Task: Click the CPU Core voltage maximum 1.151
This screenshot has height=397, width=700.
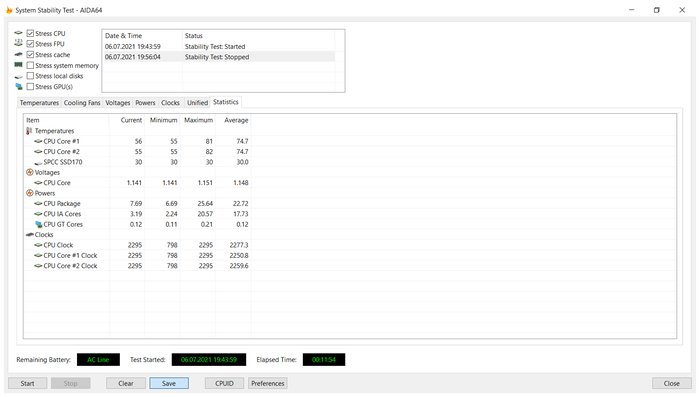Action: [205, 183]
